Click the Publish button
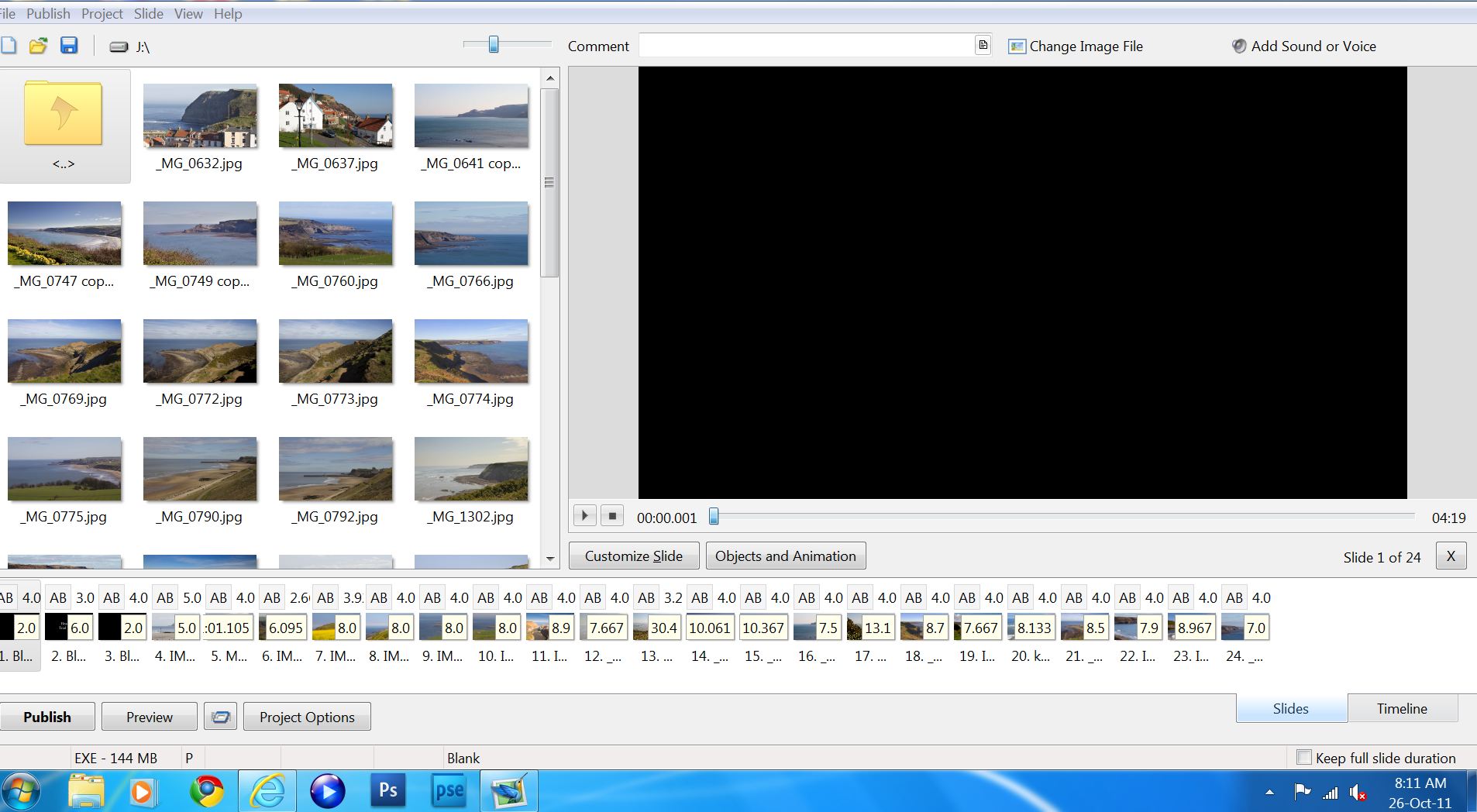1477x812 pixels. [47, 717]
